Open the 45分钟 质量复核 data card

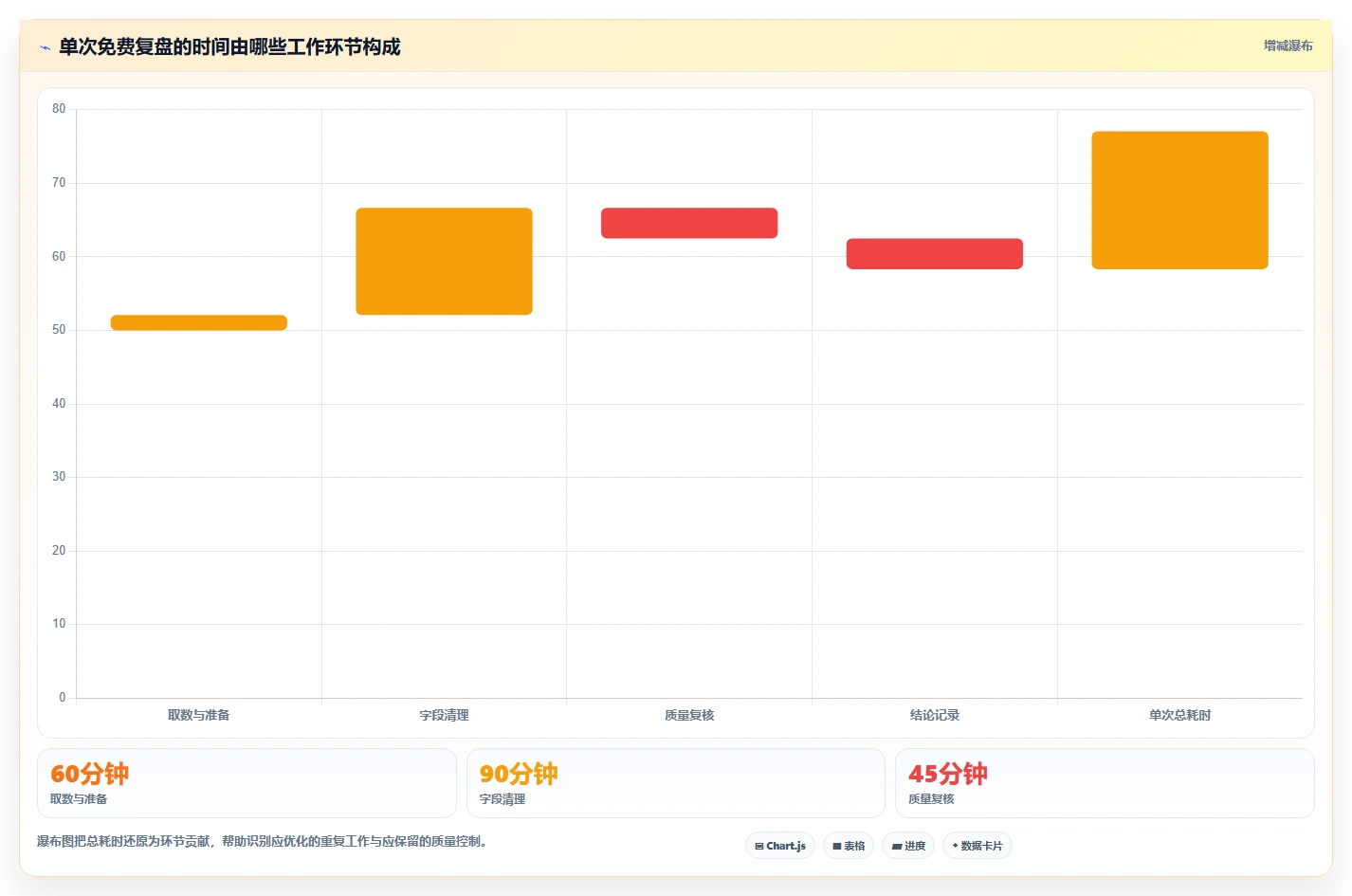[1105, 783]
